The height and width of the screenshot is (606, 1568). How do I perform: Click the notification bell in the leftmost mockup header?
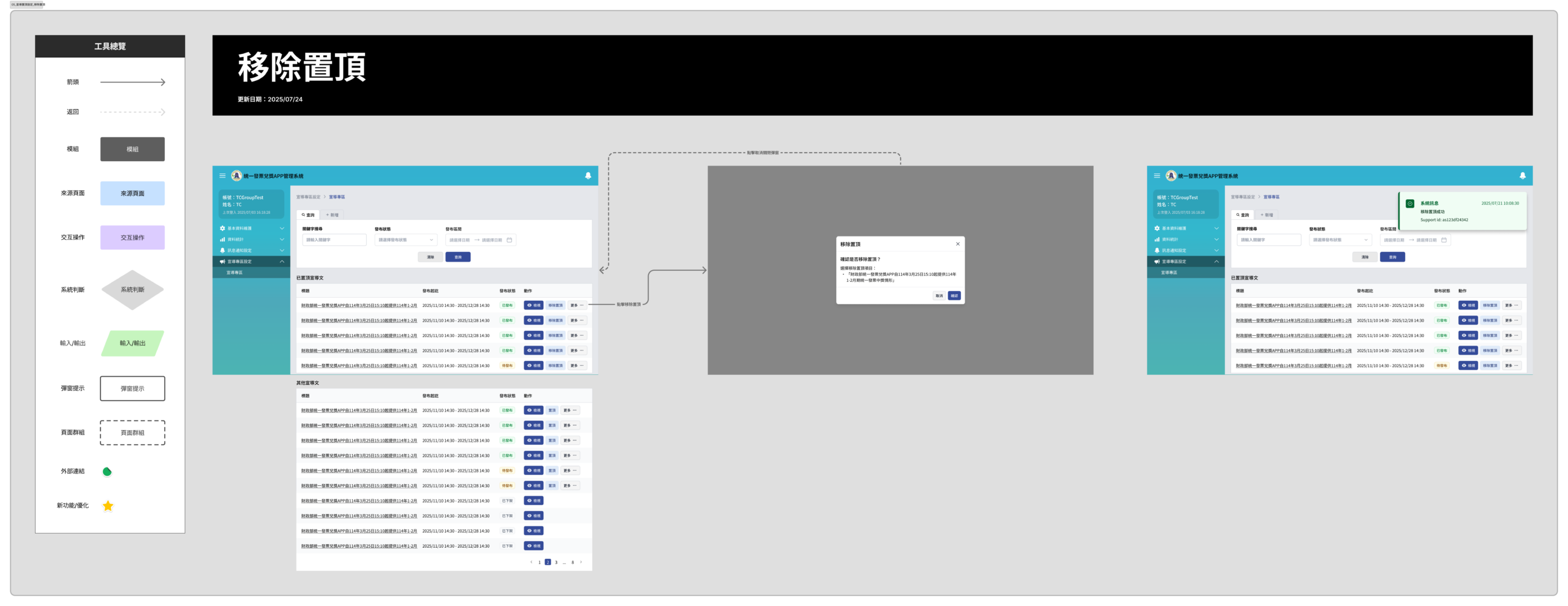tap(588, 176)
